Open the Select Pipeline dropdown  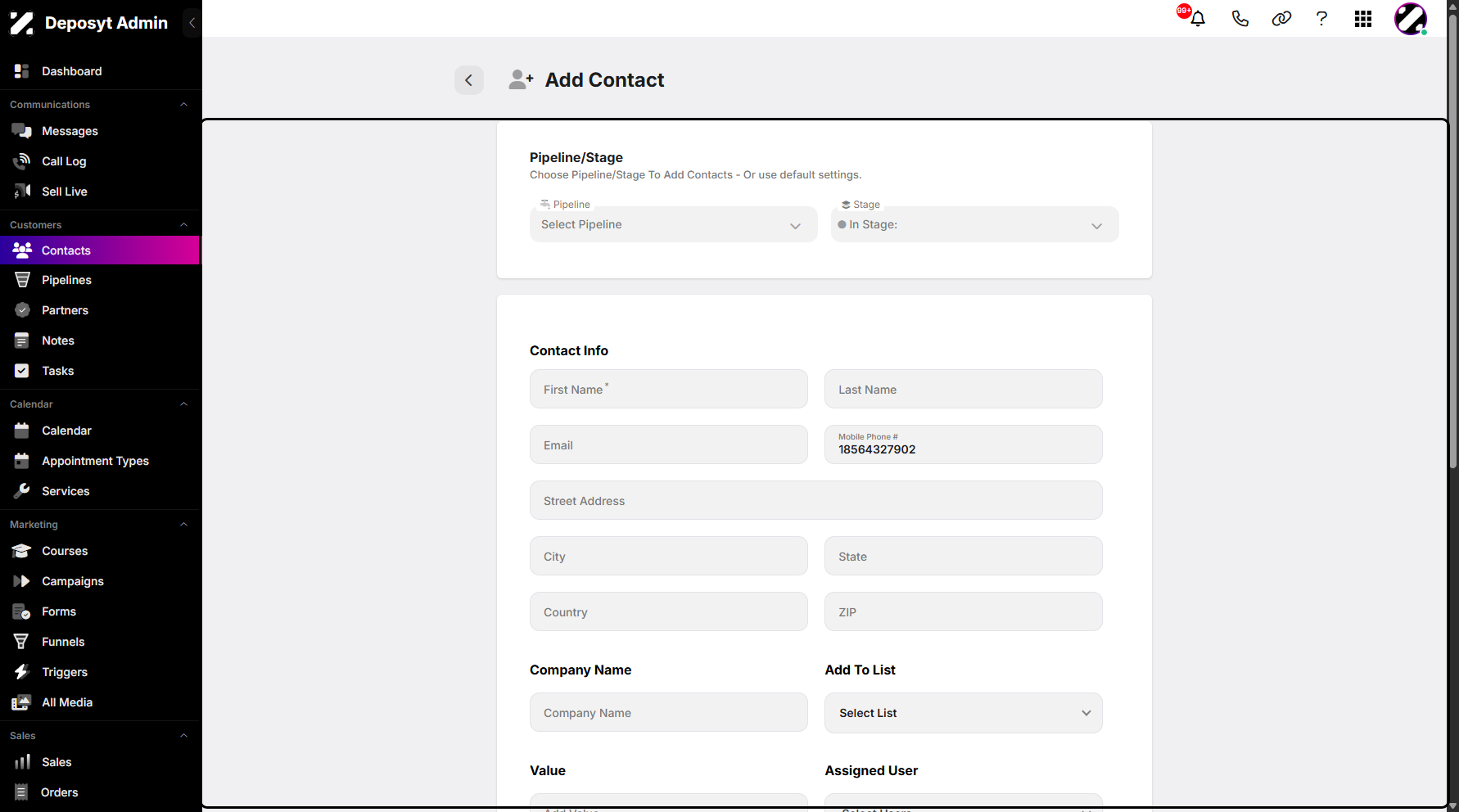tap(673, 224)
